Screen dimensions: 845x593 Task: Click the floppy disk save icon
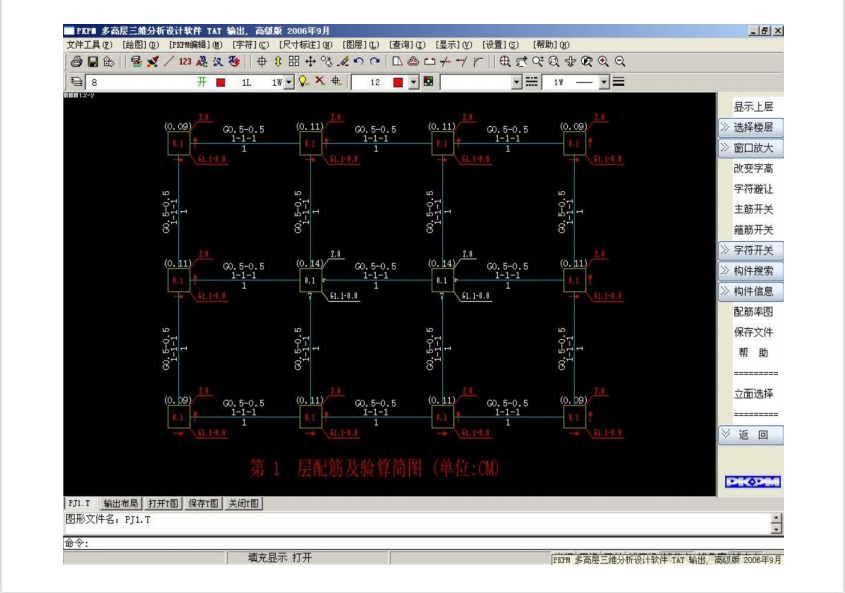point(93,62)
